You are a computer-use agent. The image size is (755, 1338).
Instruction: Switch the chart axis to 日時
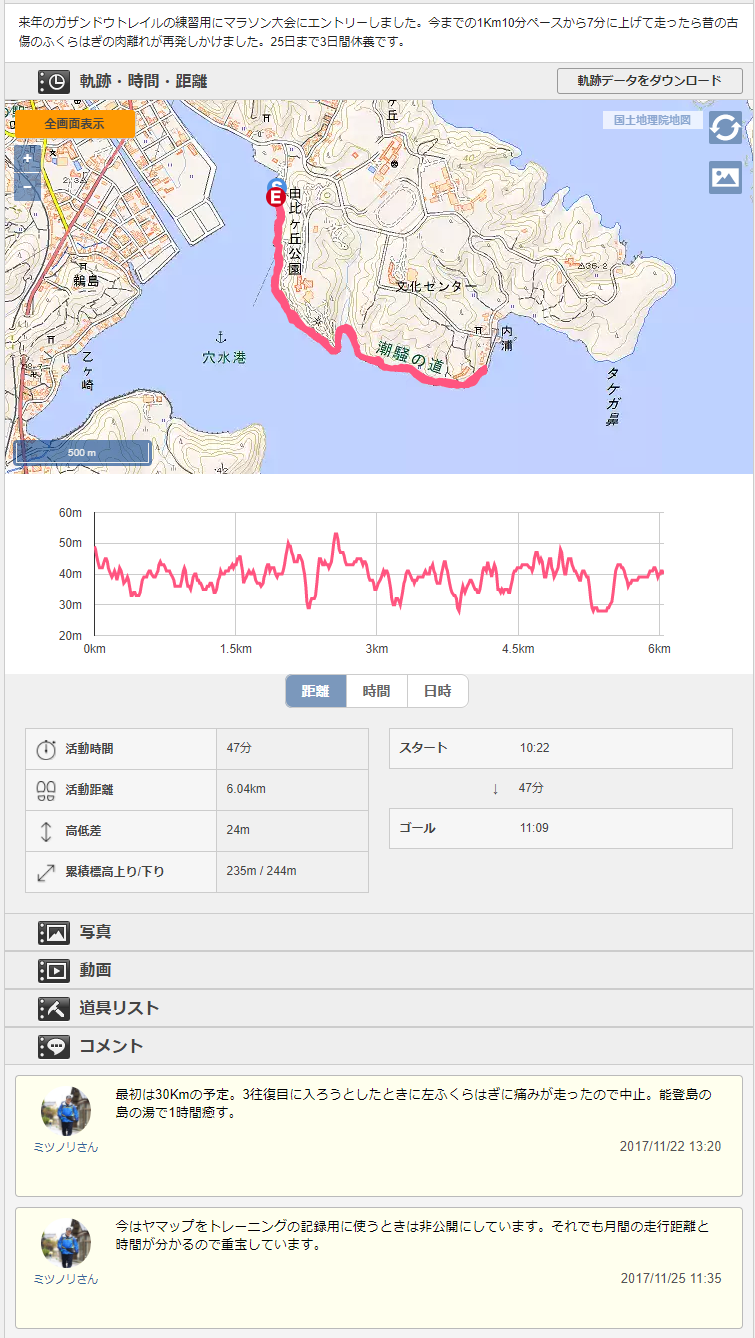[437, 691]
